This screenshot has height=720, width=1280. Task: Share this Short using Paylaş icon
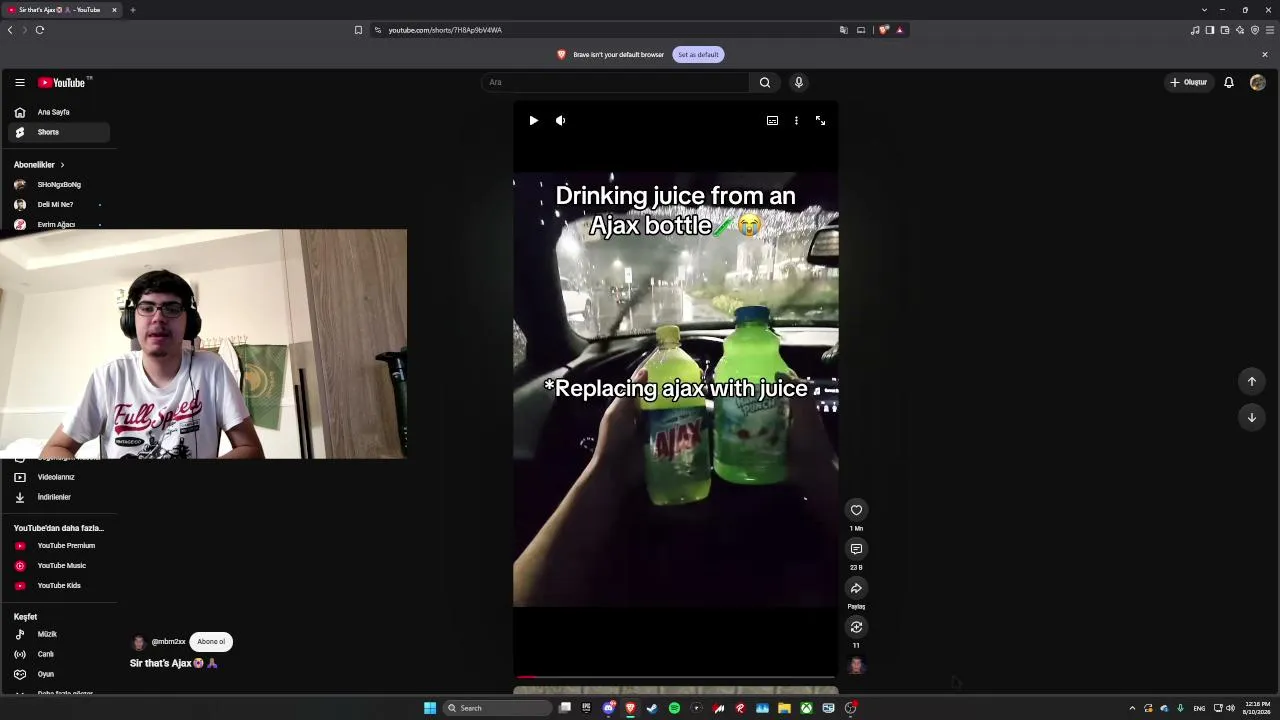pos(856,588)
